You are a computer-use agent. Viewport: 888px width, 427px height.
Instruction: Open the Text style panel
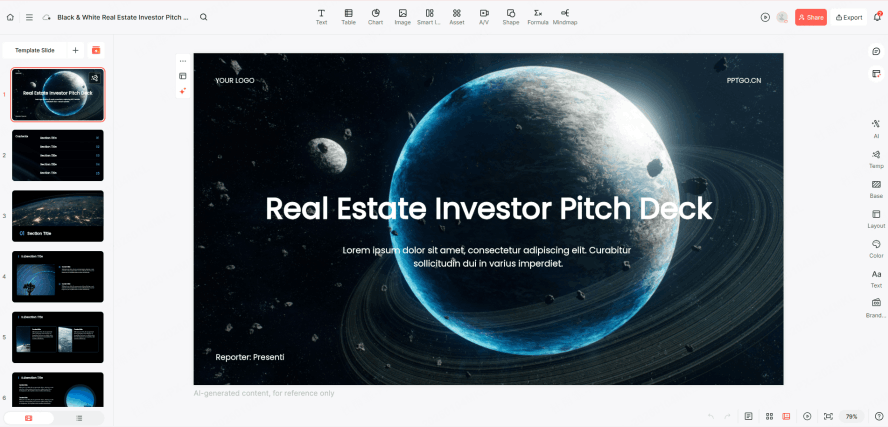pyautogui.click(x=876, y=279)
